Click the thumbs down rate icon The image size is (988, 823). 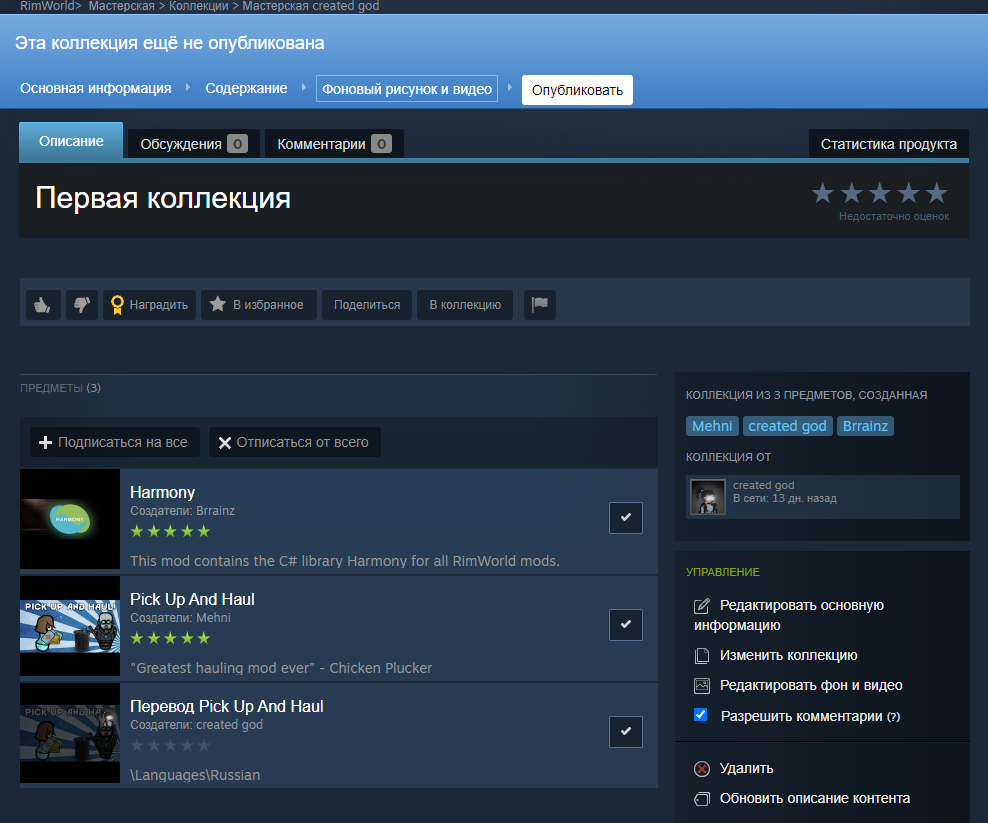82,305
